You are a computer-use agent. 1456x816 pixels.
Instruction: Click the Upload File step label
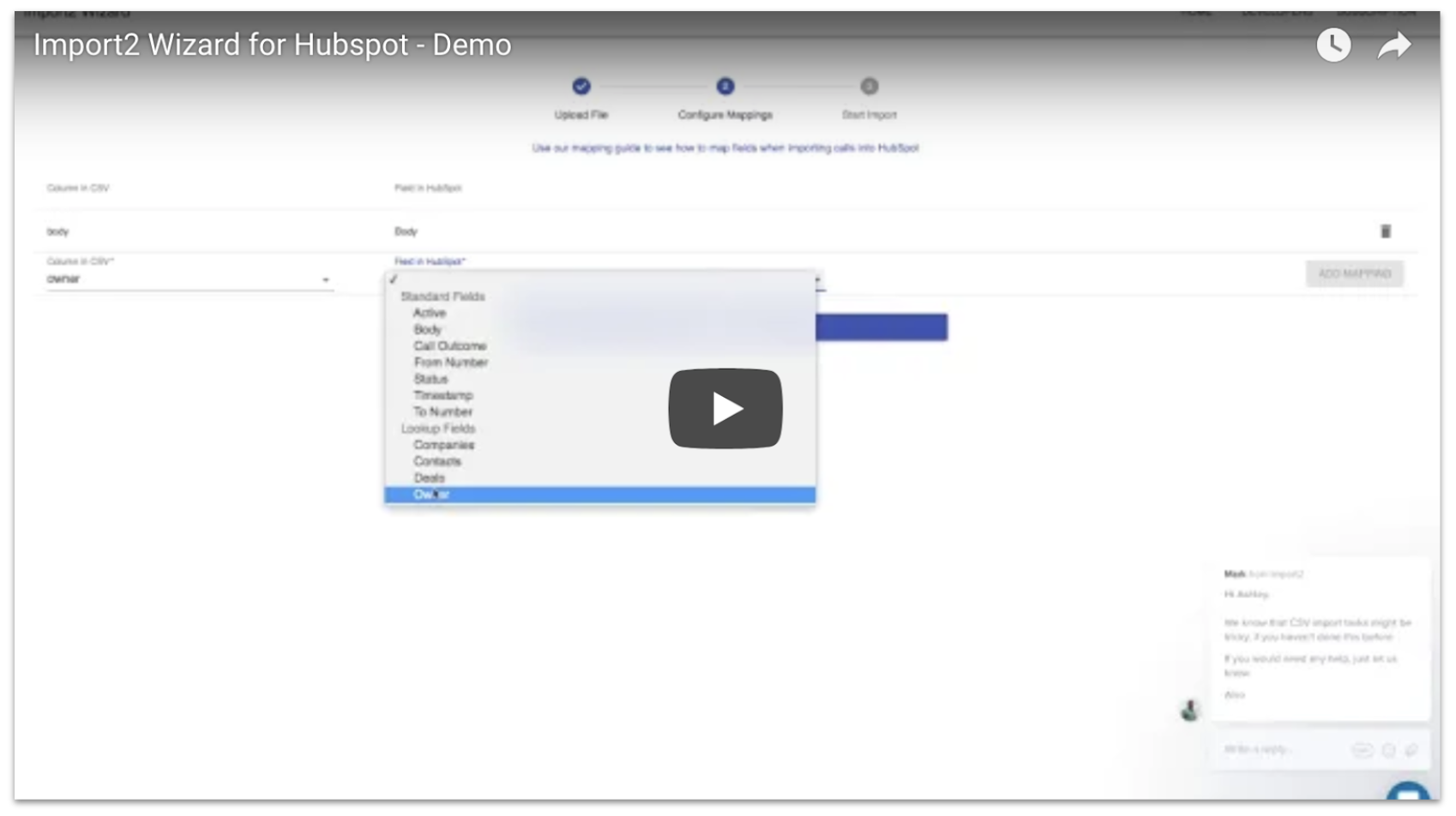click(x=581, y=115)
